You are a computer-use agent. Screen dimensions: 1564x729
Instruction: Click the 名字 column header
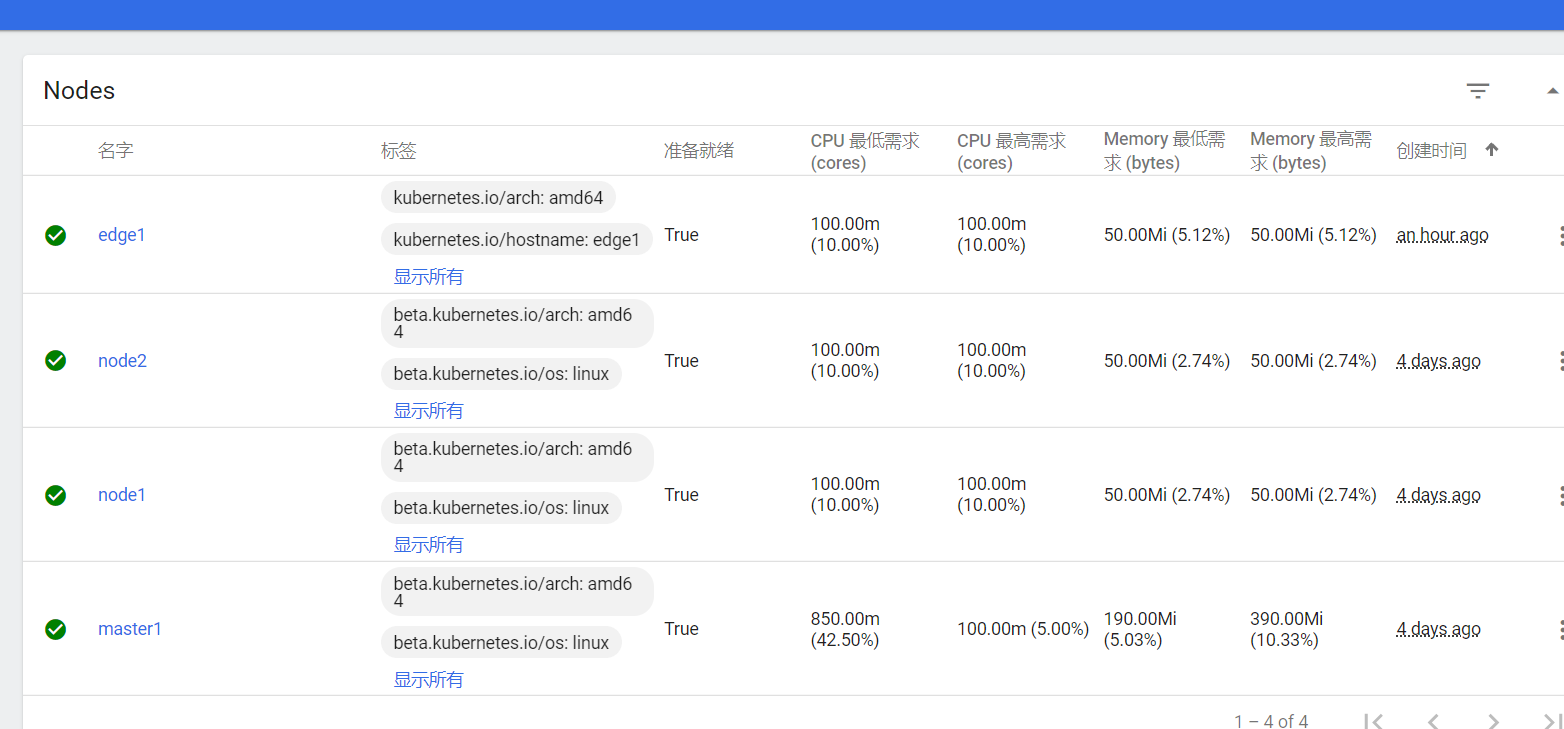[116, 151]
